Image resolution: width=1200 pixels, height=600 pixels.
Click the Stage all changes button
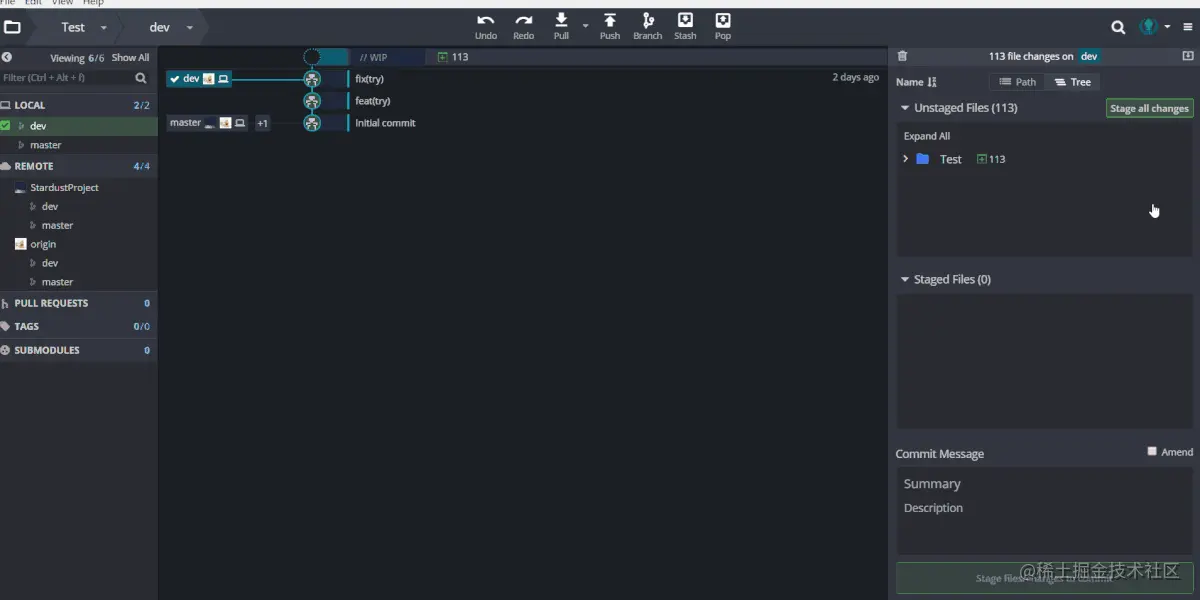(1149, 108)
